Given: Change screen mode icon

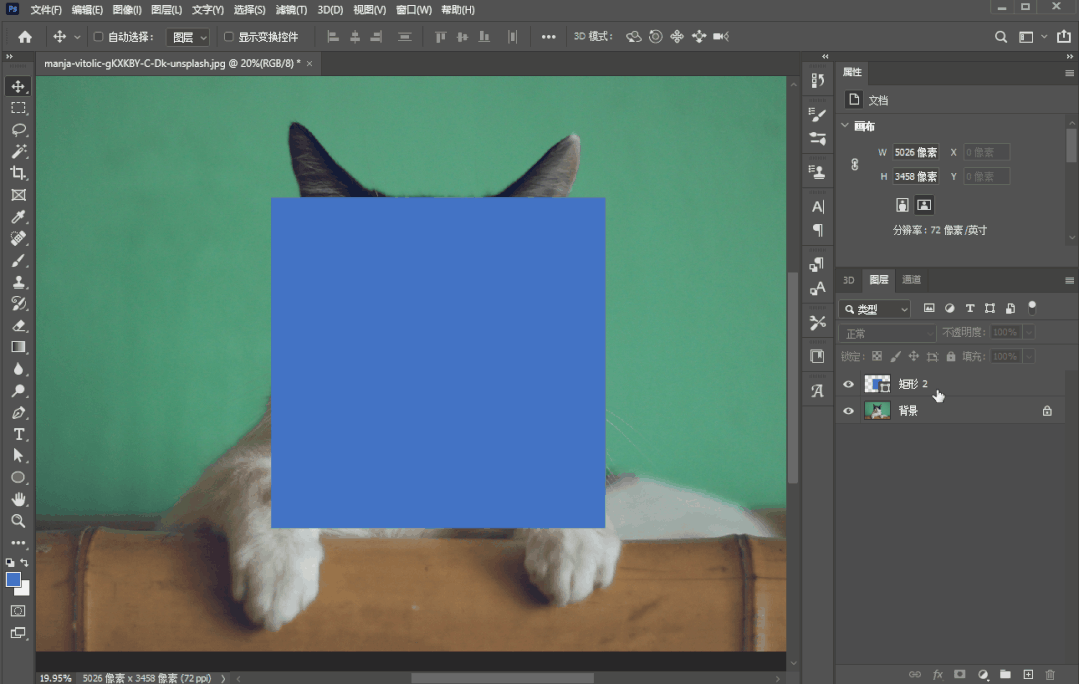Looking at the screenshot, I should (x=19, y=633).
